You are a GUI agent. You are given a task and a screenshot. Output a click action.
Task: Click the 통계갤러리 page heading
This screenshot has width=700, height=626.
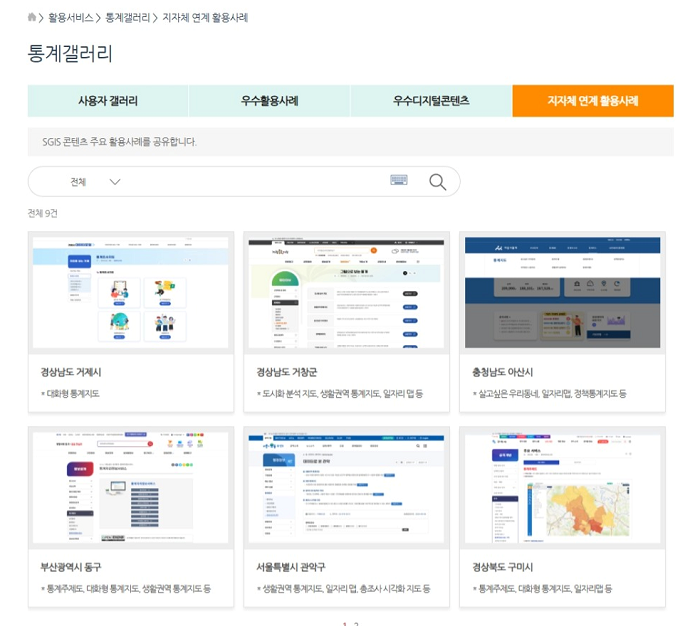(x=70, y=54)
